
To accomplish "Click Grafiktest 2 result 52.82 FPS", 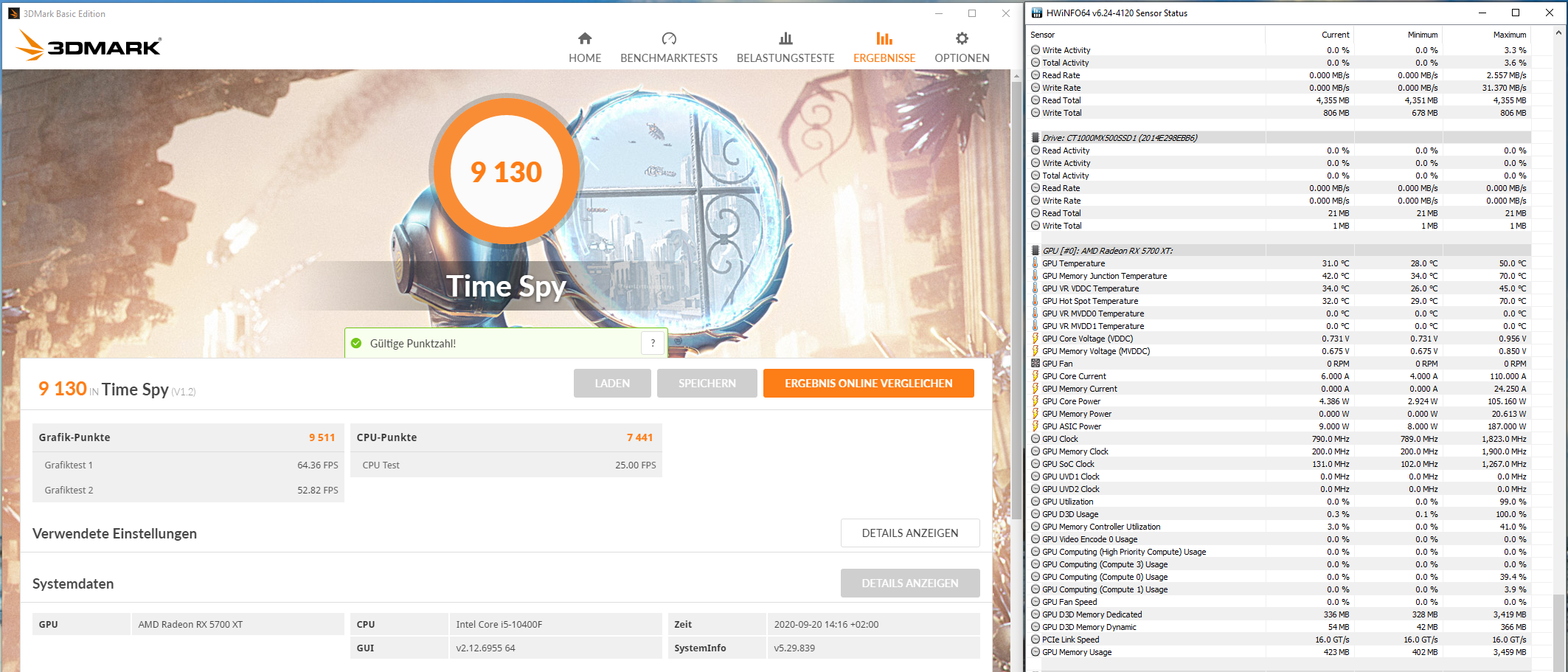I will [x=318, y=490].
